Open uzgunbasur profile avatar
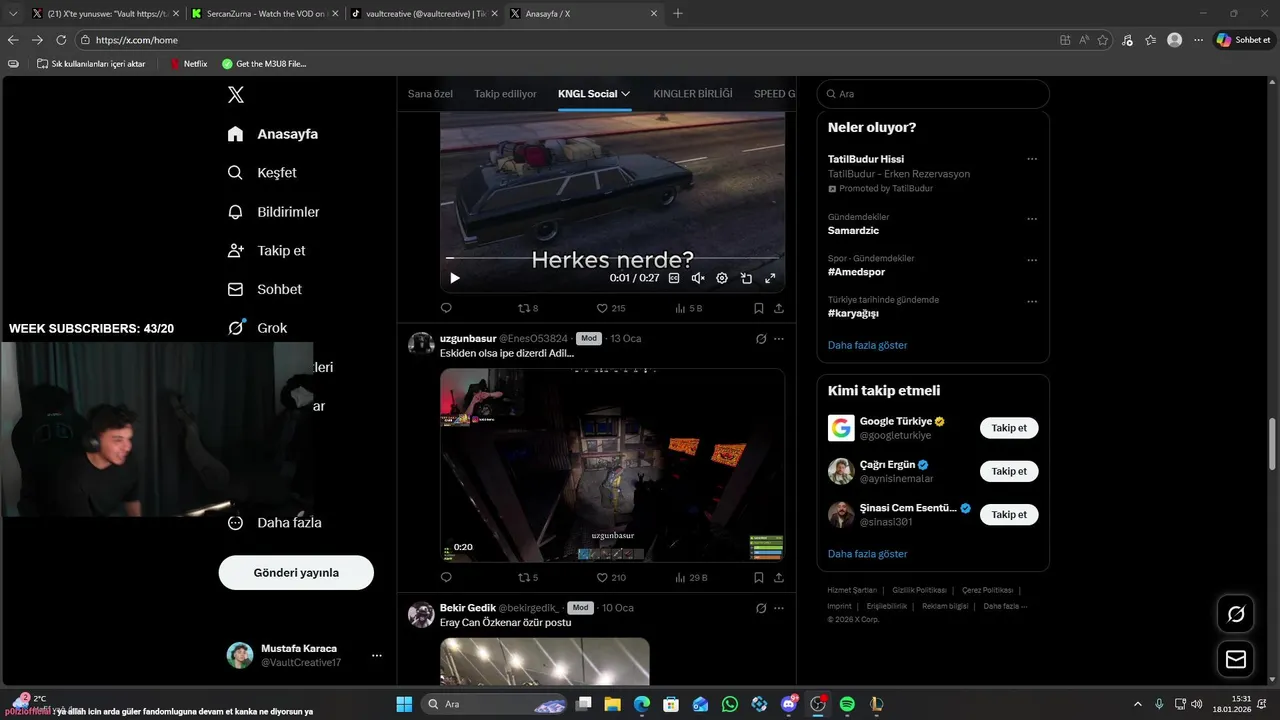1280x720 pixels. pyautogui.click(x=421, y=344)
